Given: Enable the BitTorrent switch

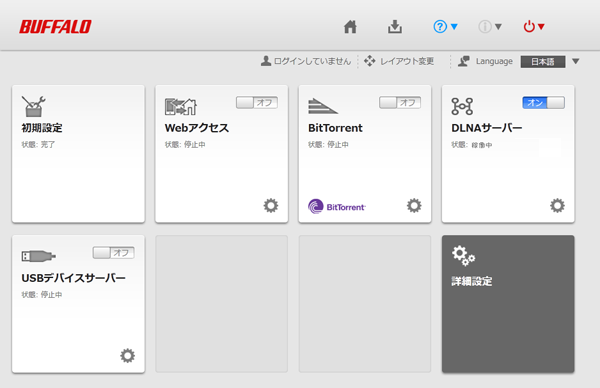Looking at the screenshot, I should click(400, 103).
